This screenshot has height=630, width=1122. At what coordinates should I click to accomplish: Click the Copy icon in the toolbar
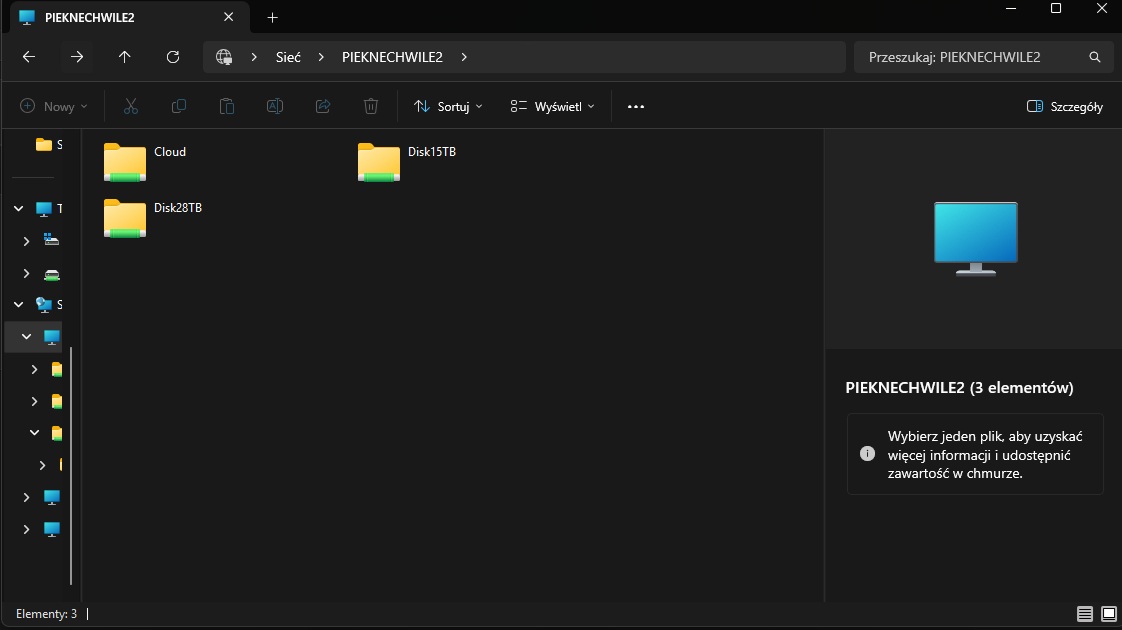pyautogui.click(x=179, y=106)
